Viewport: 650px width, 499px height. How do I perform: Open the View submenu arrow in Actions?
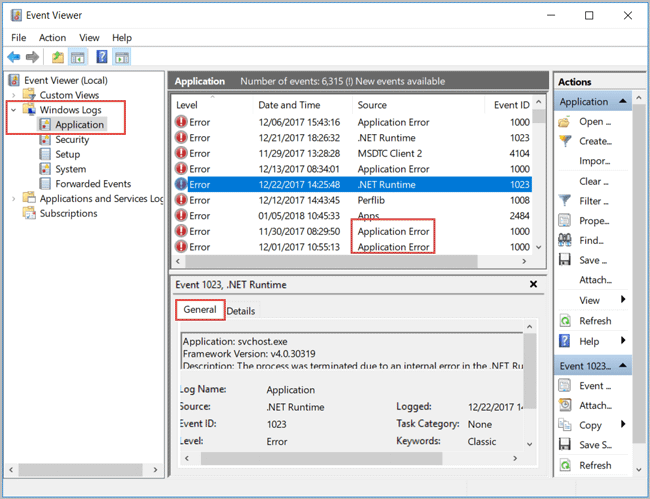pyautogui.click(x=623, y=299)
